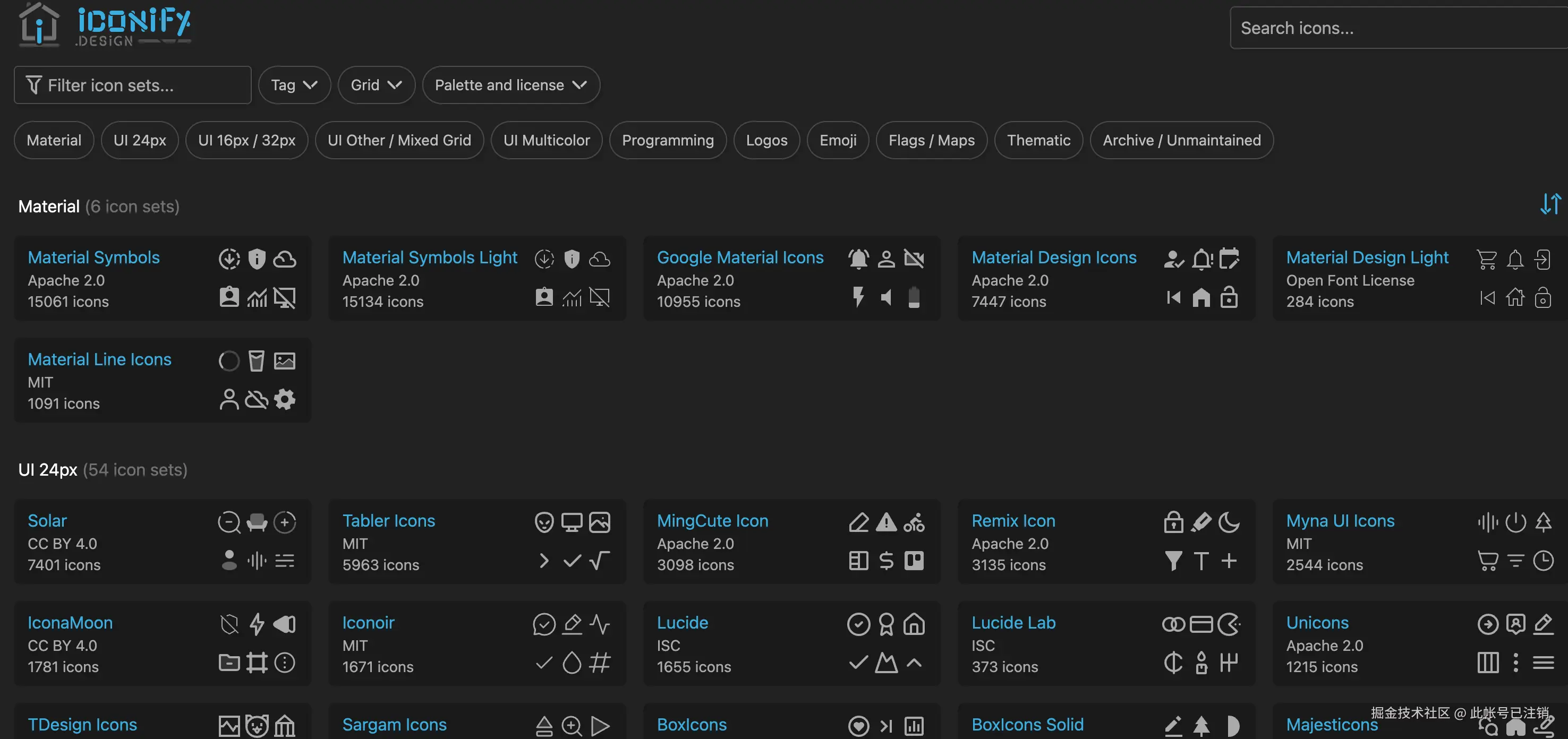This screenshot has height=739, width=1568.
Task: Open the Material Symbols icon set link
Action: coord(93,257)
